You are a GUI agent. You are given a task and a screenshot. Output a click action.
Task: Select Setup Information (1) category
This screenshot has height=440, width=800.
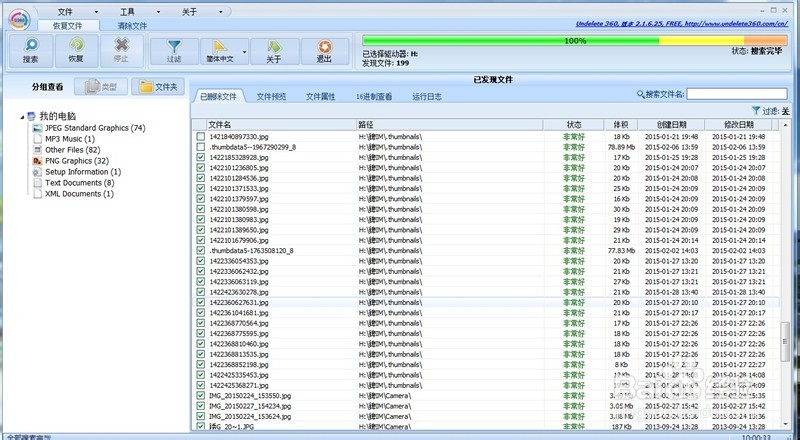pos(83,172)
